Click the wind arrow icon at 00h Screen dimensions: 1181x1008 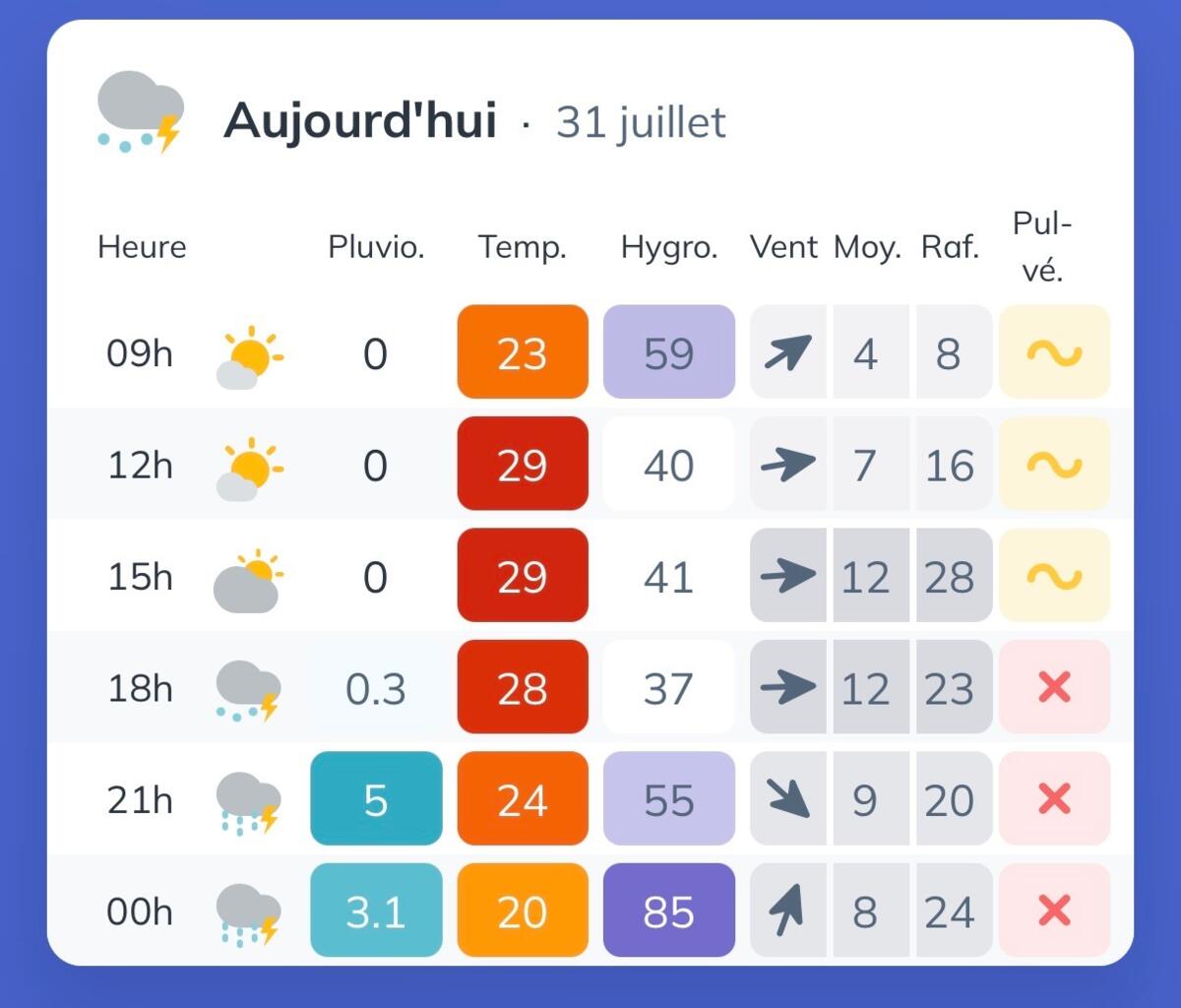[788, 911]
